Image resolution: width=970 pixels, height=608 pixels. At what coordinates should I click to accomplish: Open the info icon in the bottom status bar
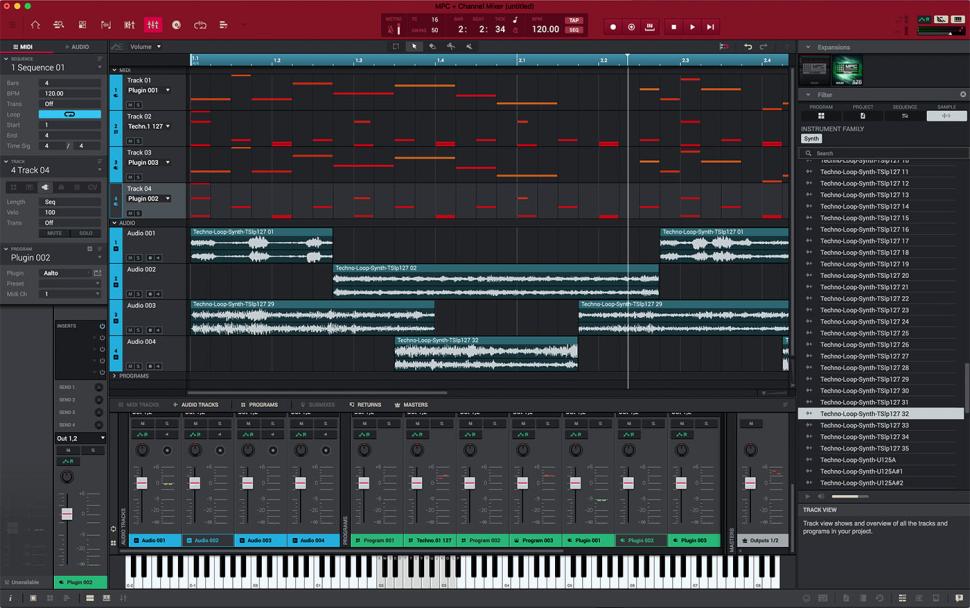(11, 599)
